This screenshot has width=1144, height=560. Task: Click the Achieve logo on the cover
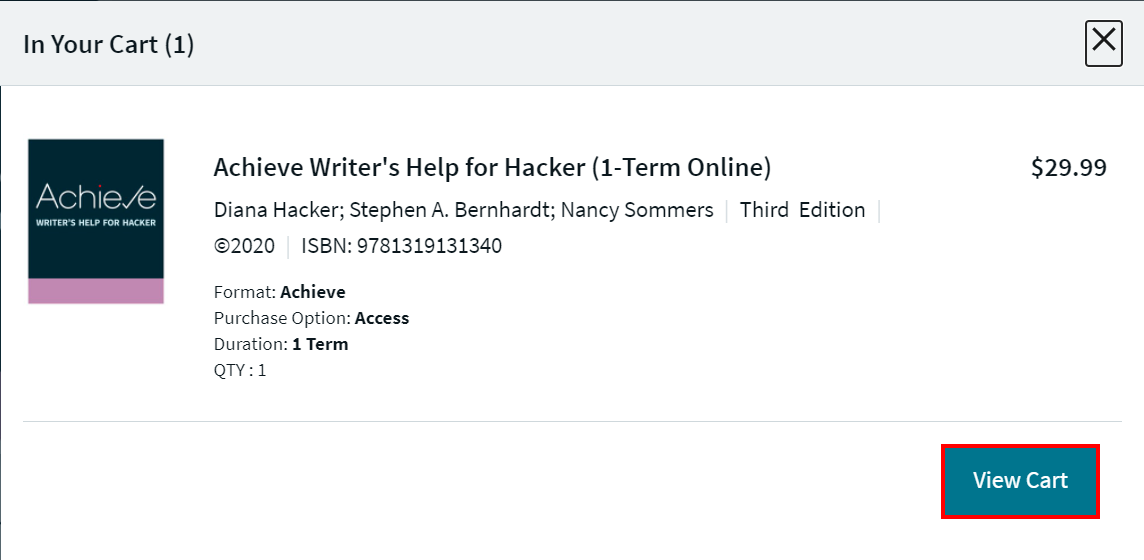(x=96, y=194)
